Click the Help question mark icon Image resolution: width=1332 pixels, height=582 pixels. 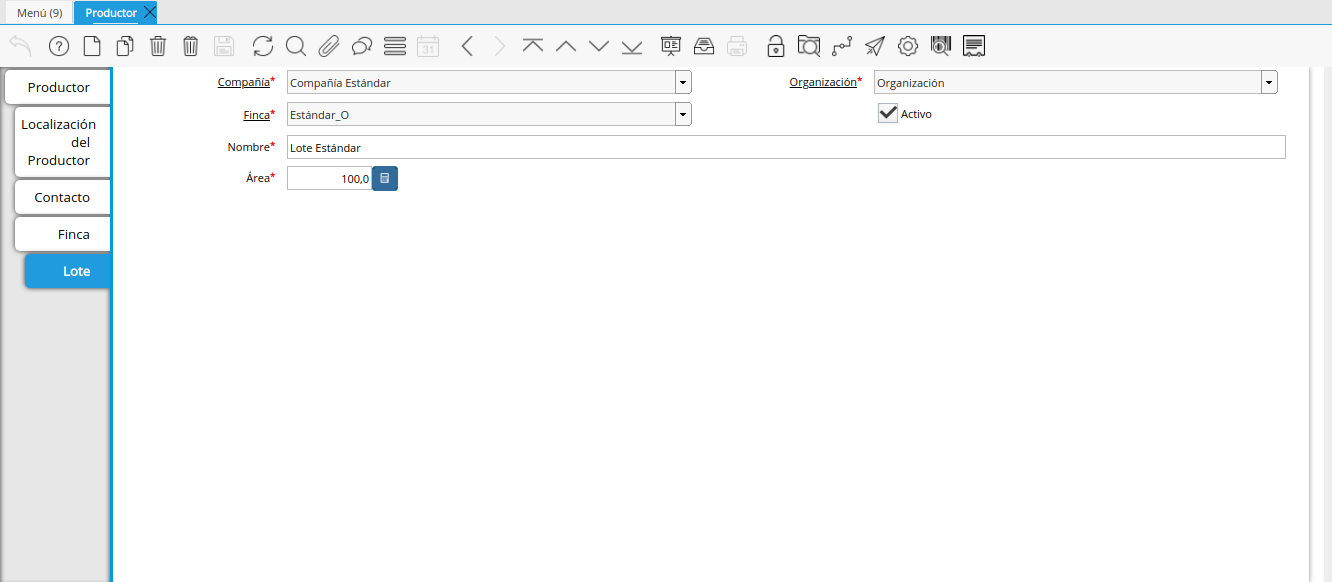point(59,46)
